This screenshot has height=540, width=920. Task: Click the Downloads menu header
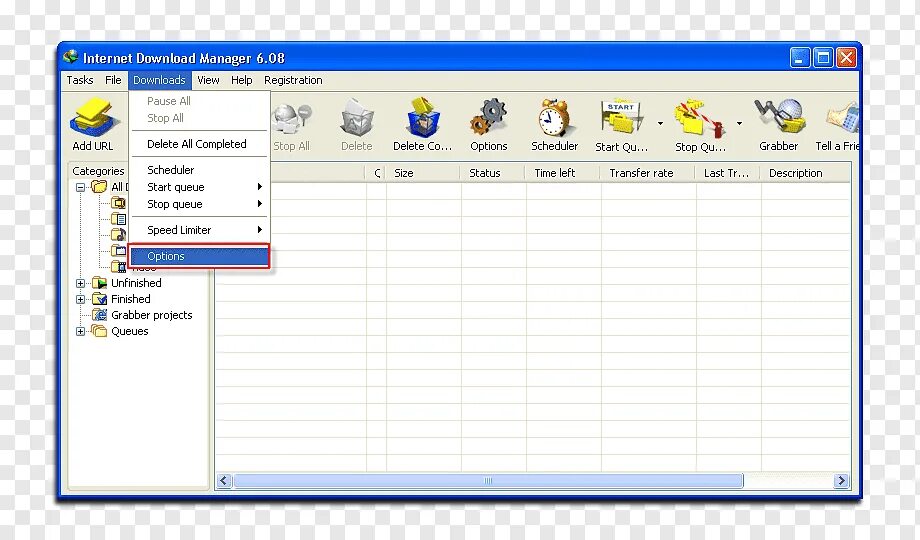(x=159, y=80)
